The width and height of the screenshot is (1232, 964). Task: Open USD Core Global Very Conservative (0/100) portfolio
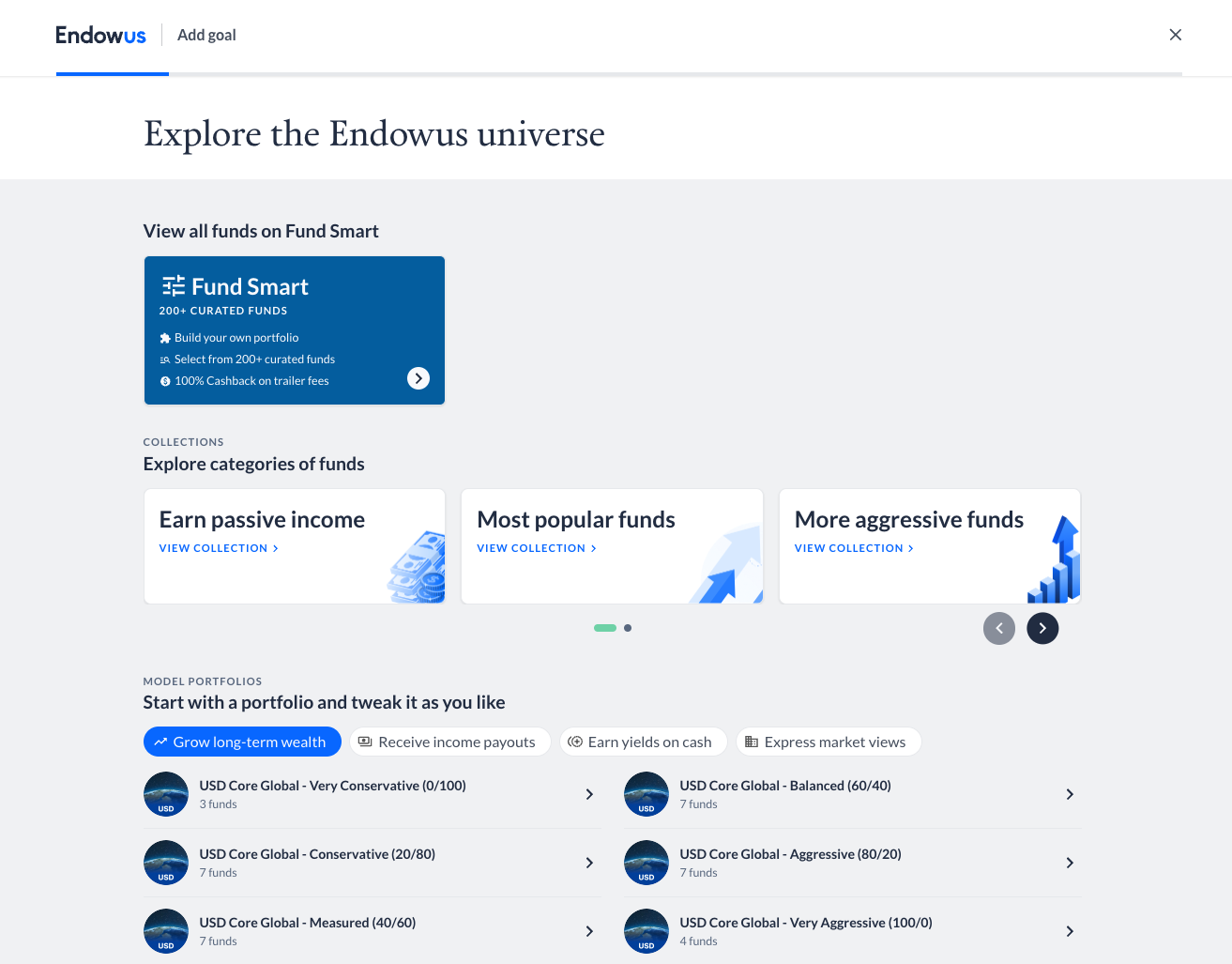click(x=372, y=794)
